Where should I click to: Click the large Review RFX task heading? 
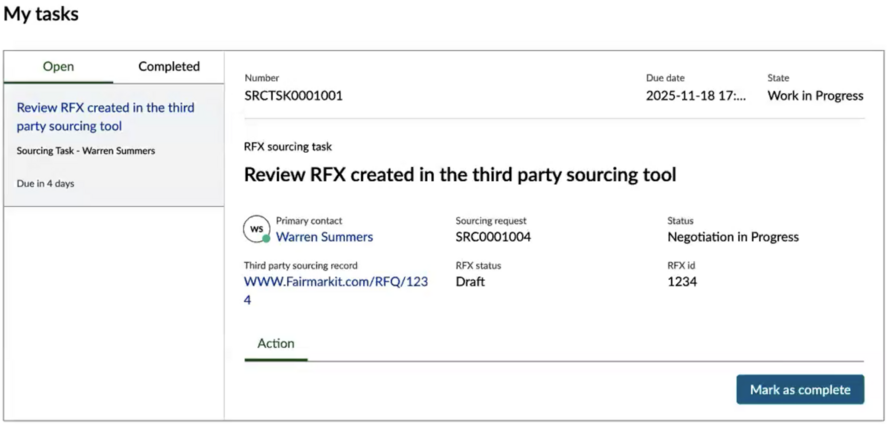460,175
